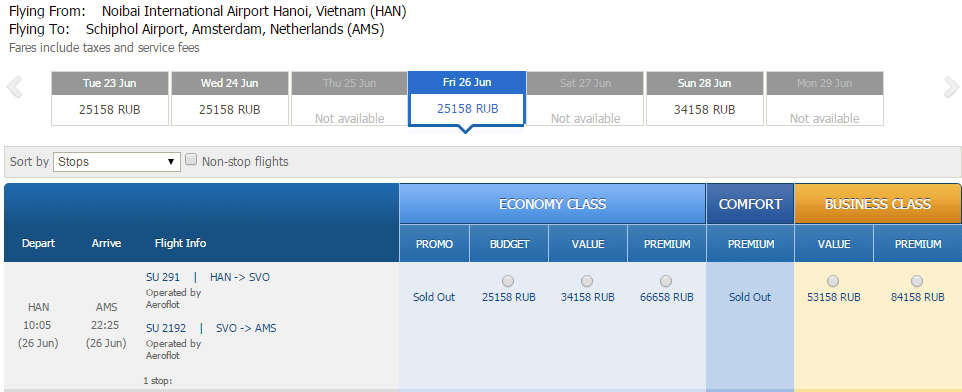The image size is (962, 392).
Task: Click the PROMO fare column header
Action: coord(434,244)
